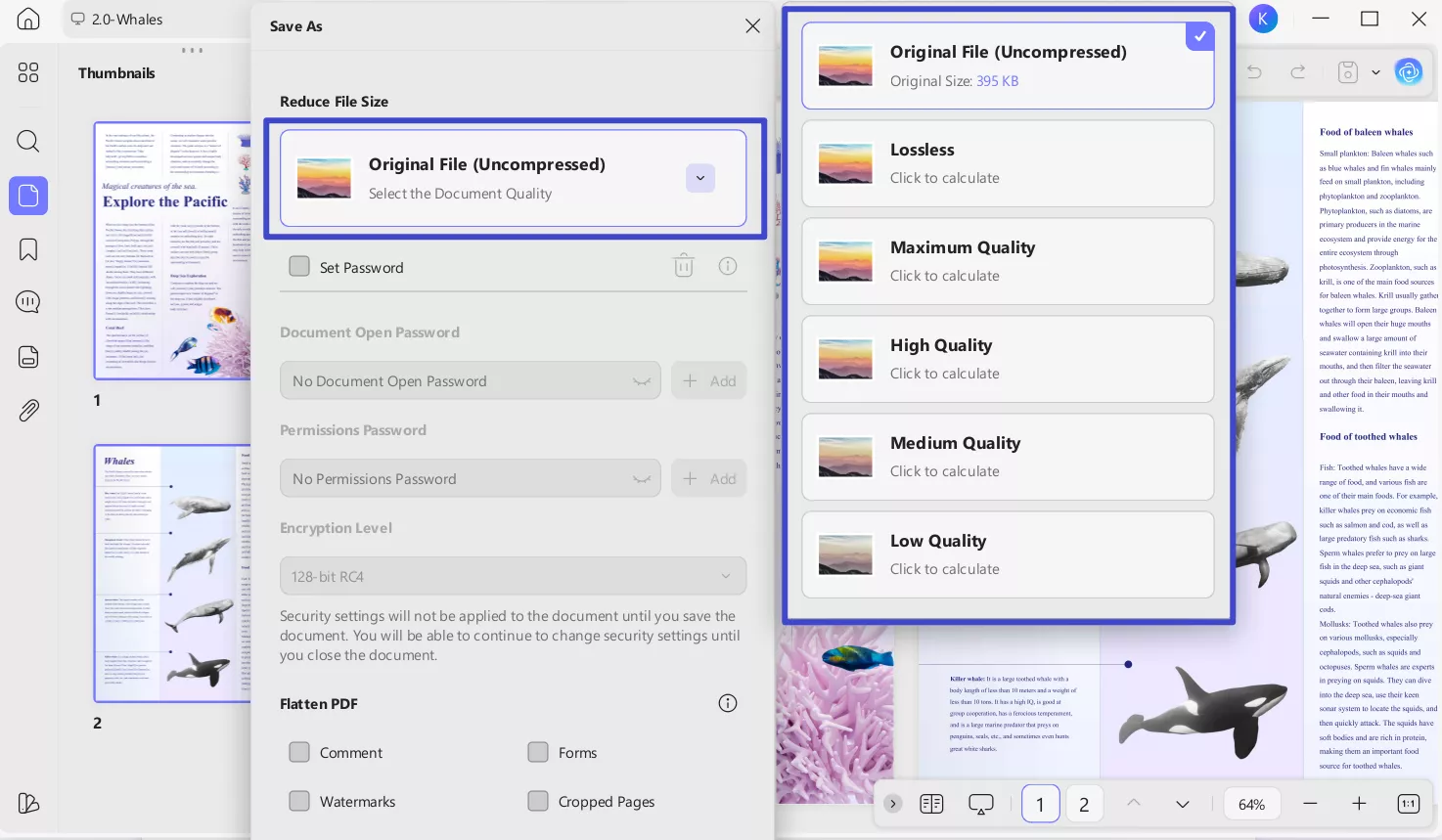Enable the Set Password checkbox

[299, 266]
